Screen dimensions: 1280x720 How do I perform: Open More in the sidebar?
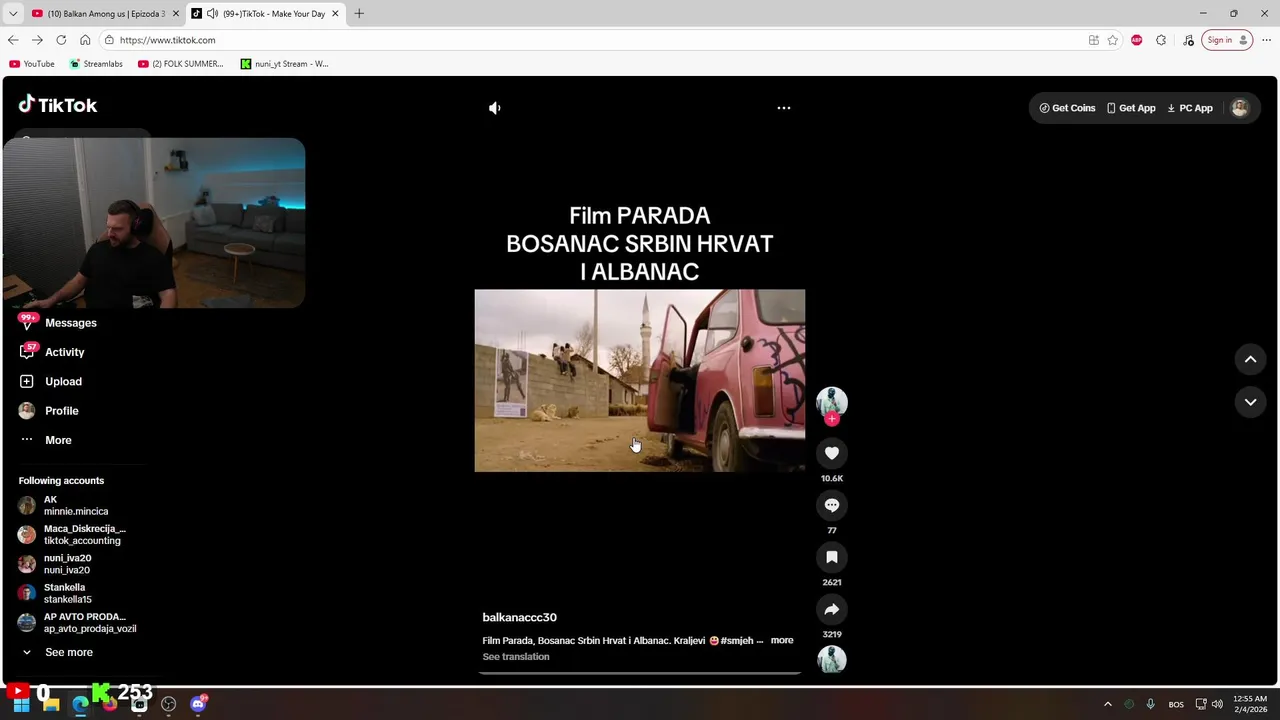[x=58, y=440]
